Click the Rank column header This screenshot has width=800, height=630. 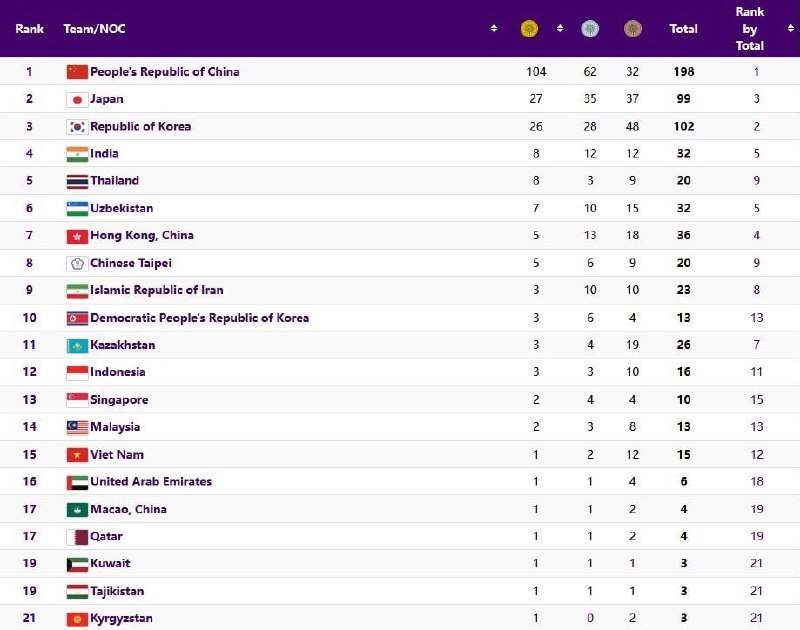tap(30, 29)
